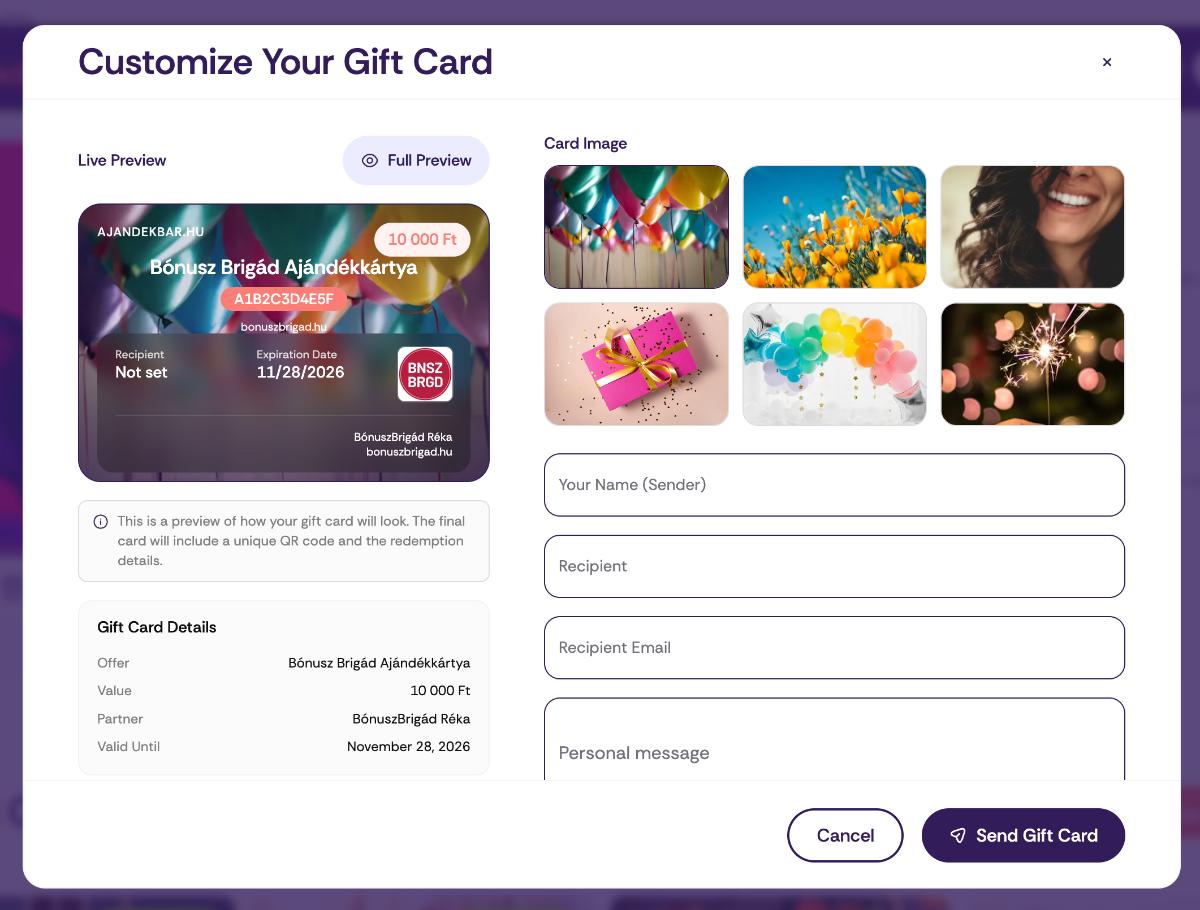
Task: Click the info icon in preview note
Action: pos(101,522)
